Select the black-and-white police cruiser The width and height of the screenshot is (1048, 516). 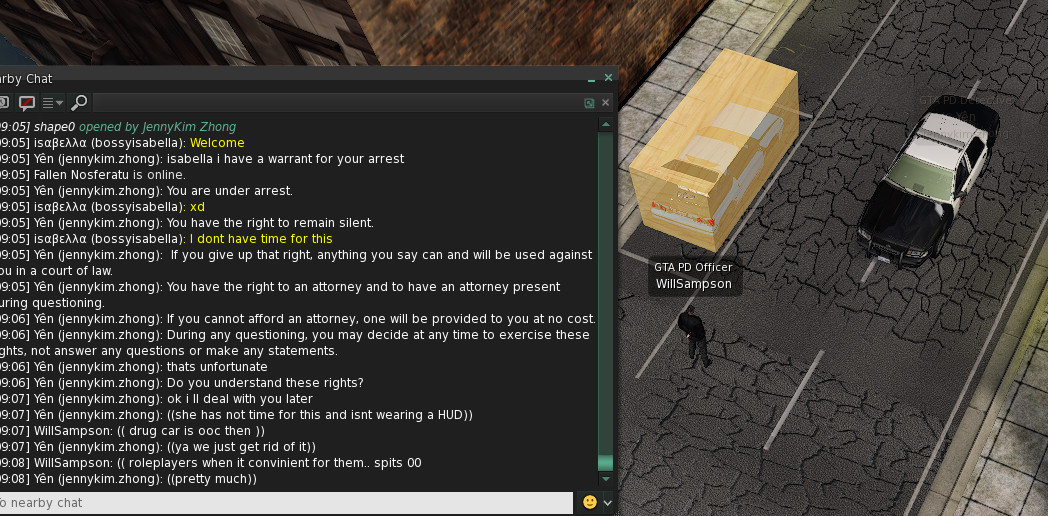point(928,186)
